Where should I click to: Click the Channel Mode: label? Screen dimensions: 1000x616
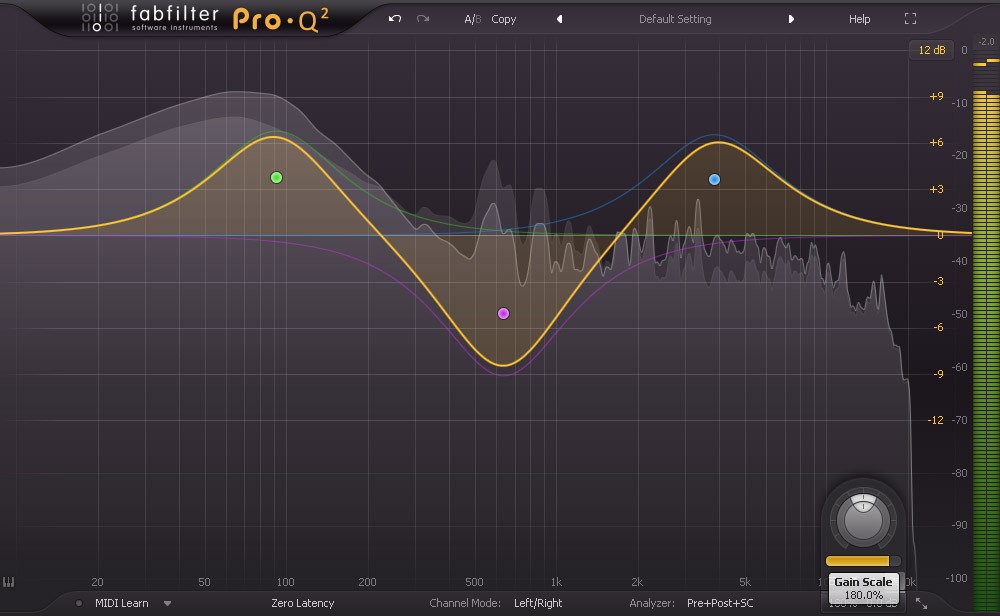click(465, 603)
